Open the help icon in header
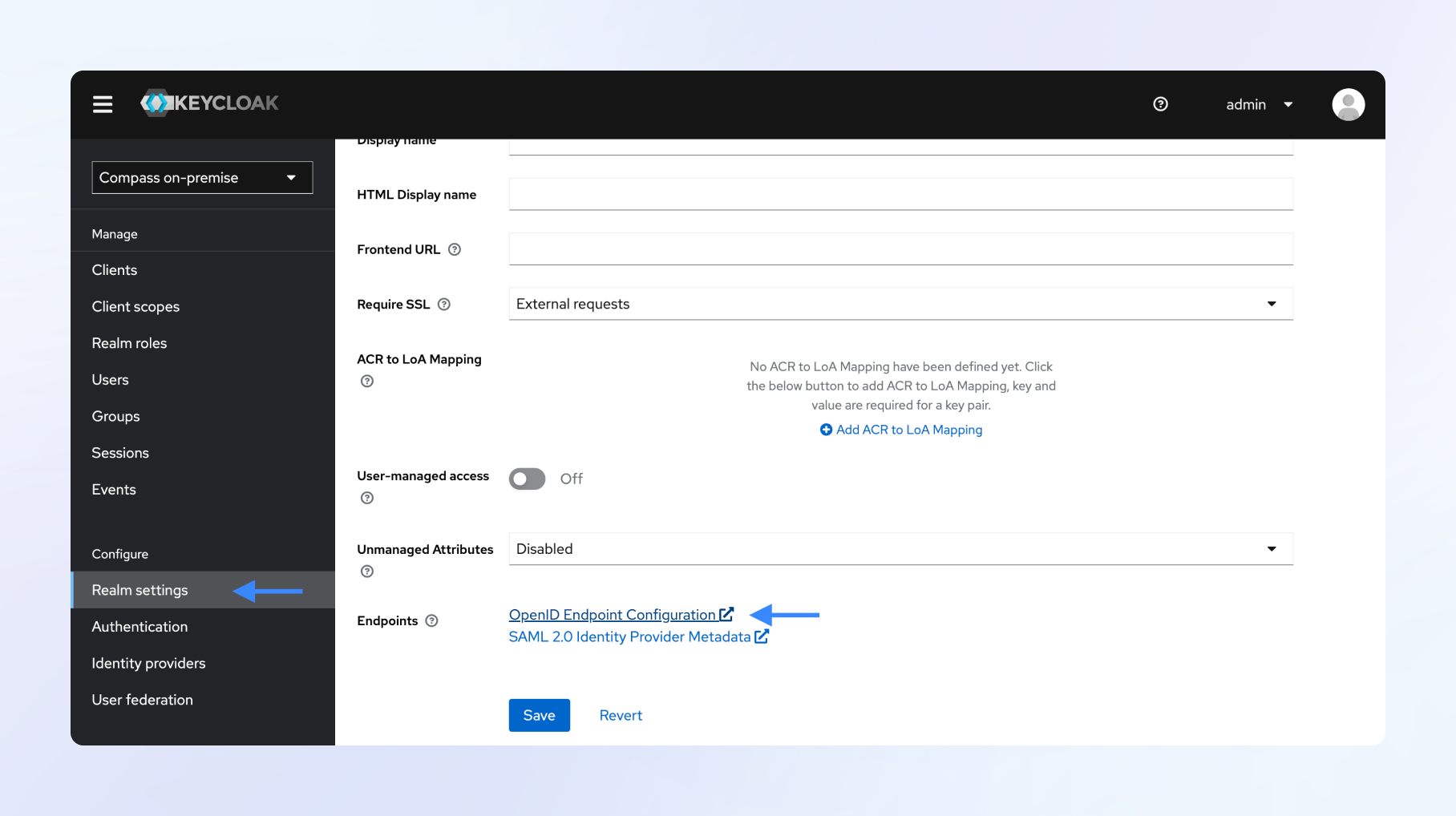 [x=1160, y=104]
